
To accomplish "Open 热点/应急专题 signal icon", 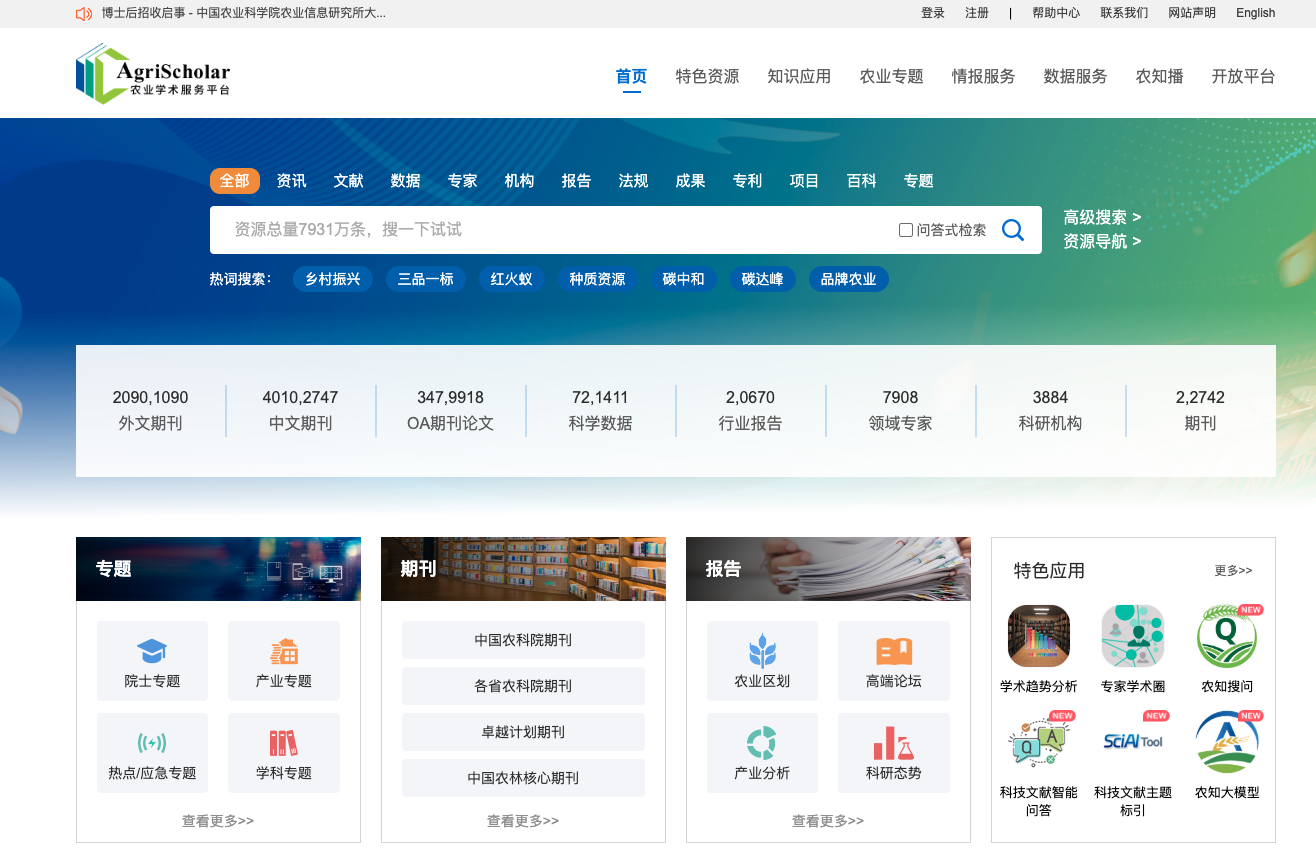I will 152,743.
